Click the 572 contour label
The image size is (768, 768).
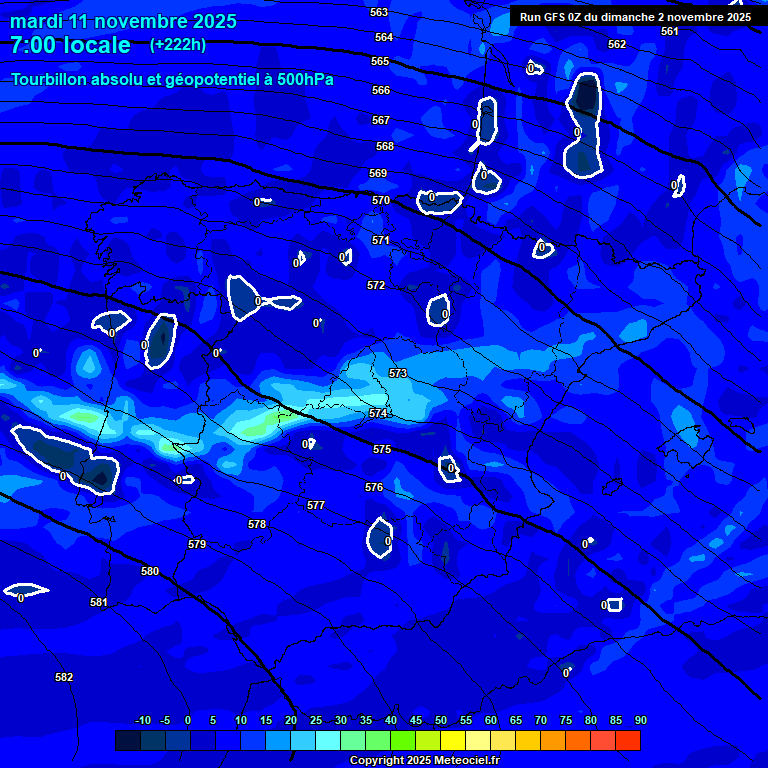coord(376,285)
